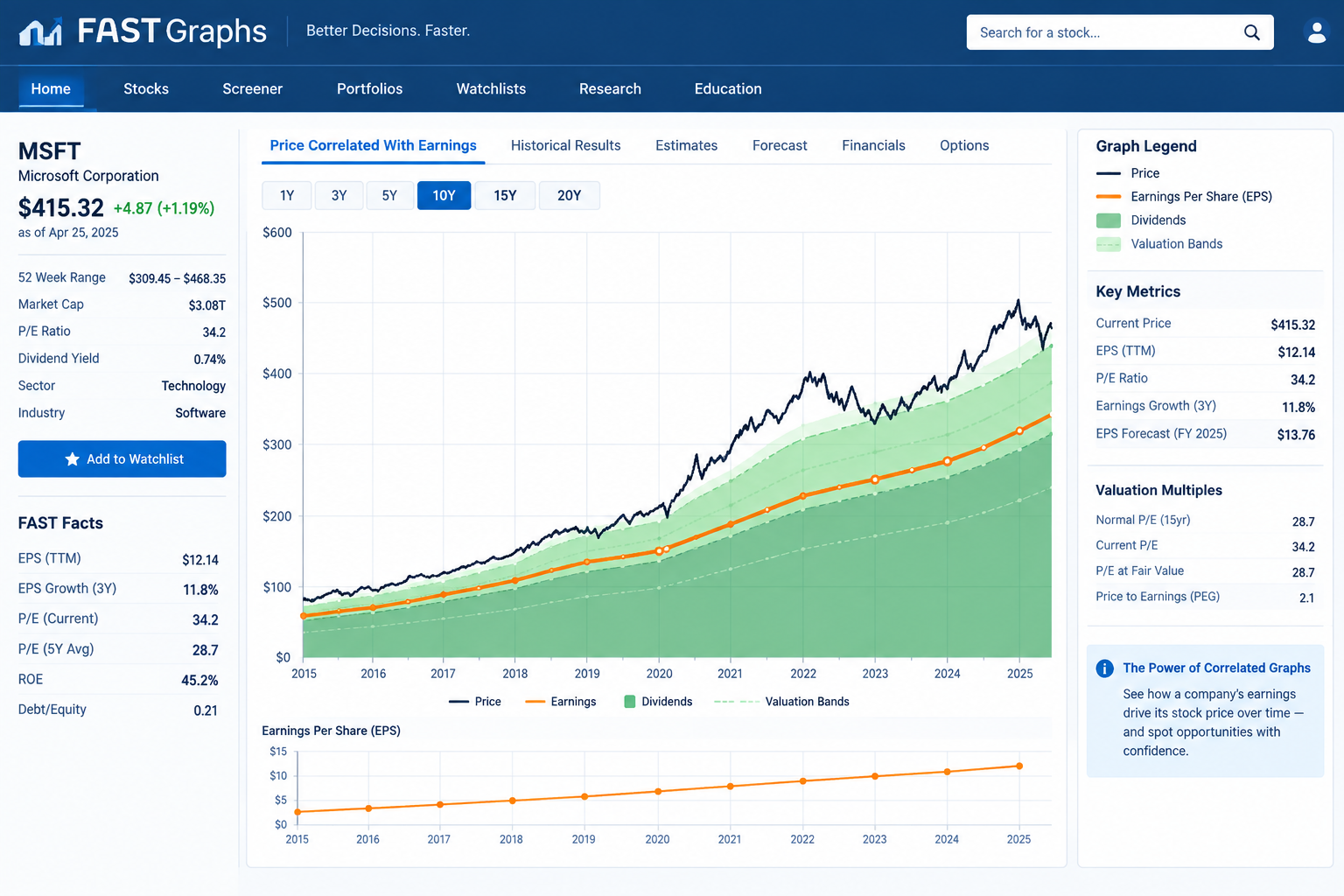Select the 15Y time range
Screen dimensions: 1344x896
coord(505,196)
